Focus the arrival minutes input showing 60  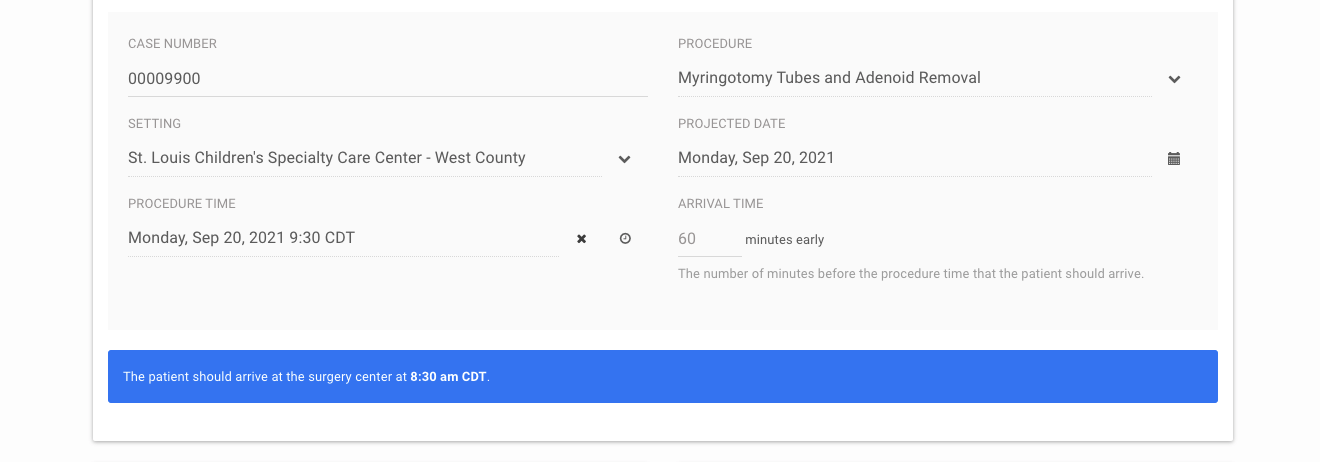click(x=709, y=239)
